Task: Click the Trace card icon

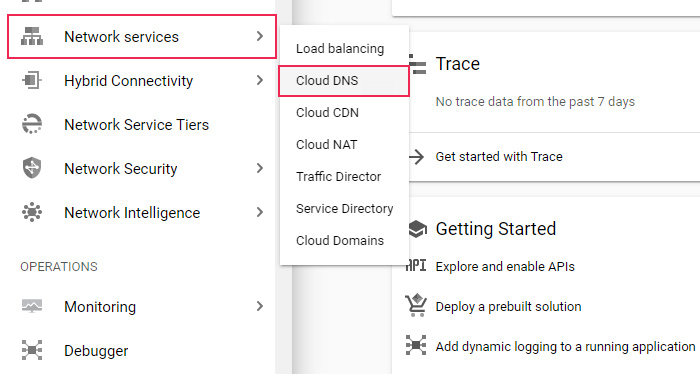Action: tap(418, 64)
